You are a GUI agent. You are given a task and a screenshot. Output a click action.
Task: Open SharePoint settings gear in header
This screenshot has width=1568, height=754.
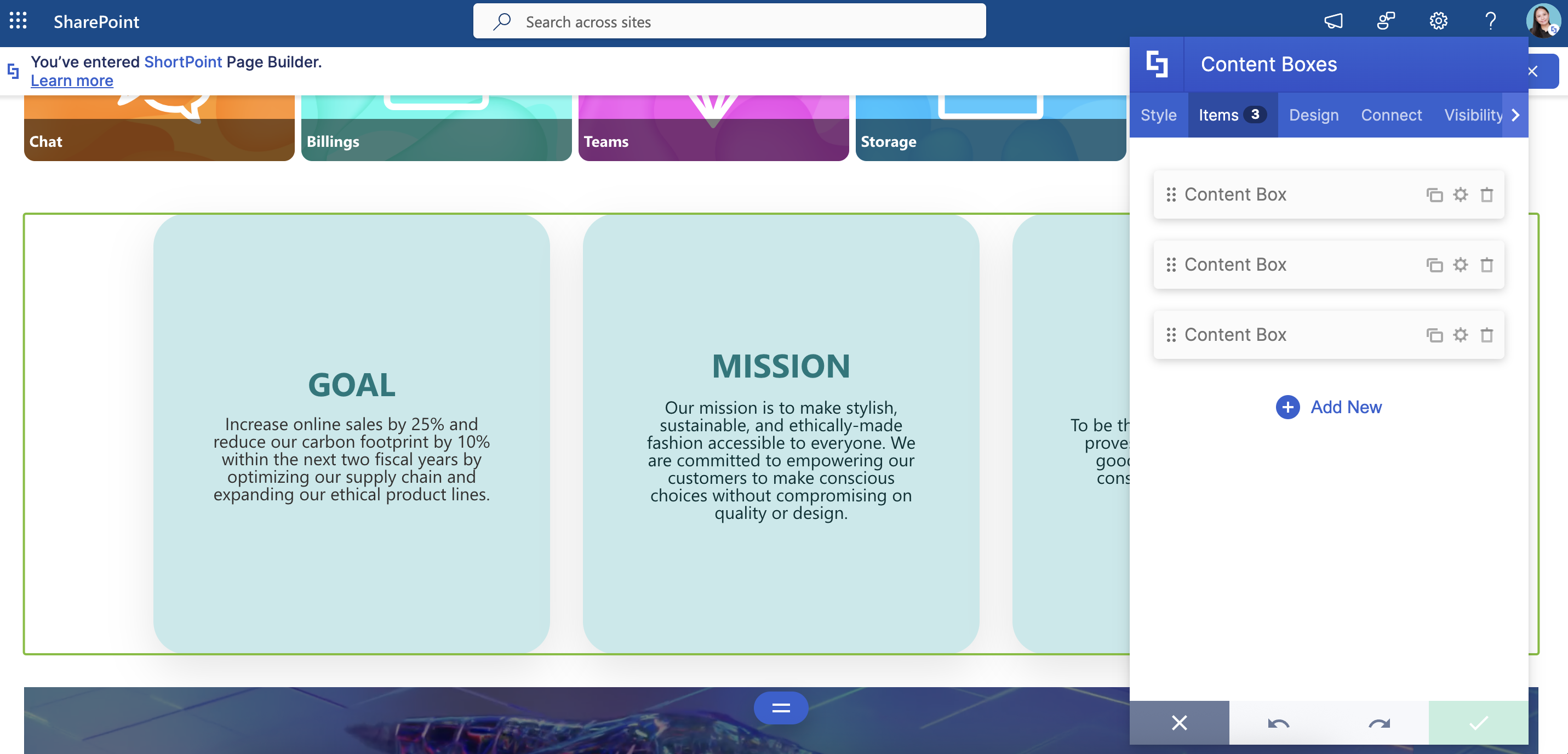[1438, 21]
